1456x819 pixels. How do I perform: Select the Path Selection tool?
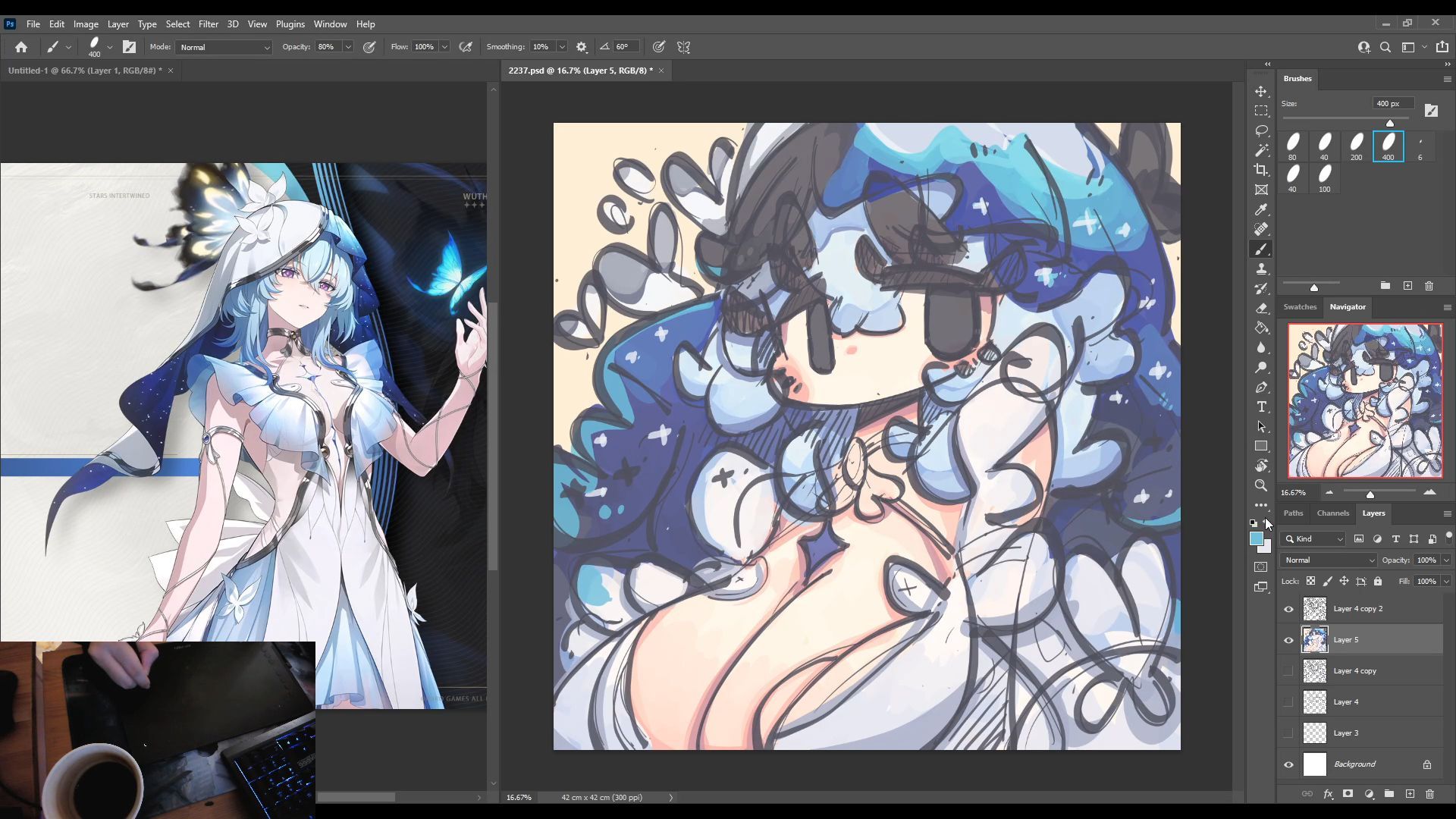[x=1261, y=426]
